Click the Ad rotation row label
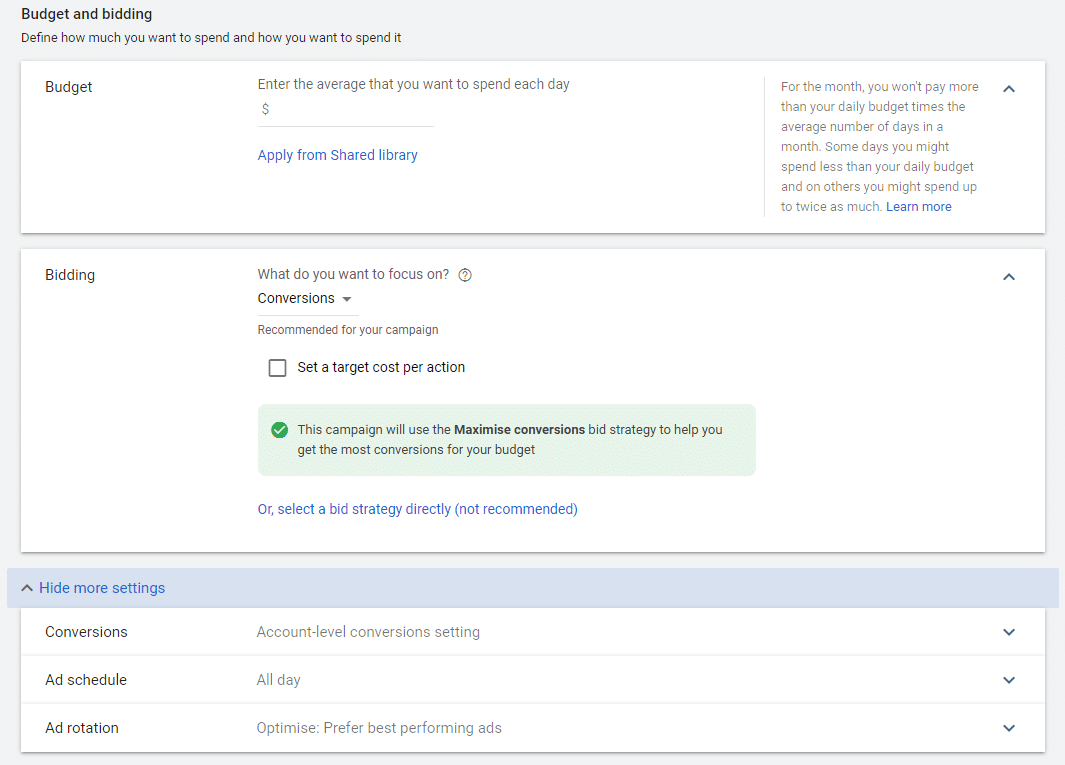 [x=82, y=728]
